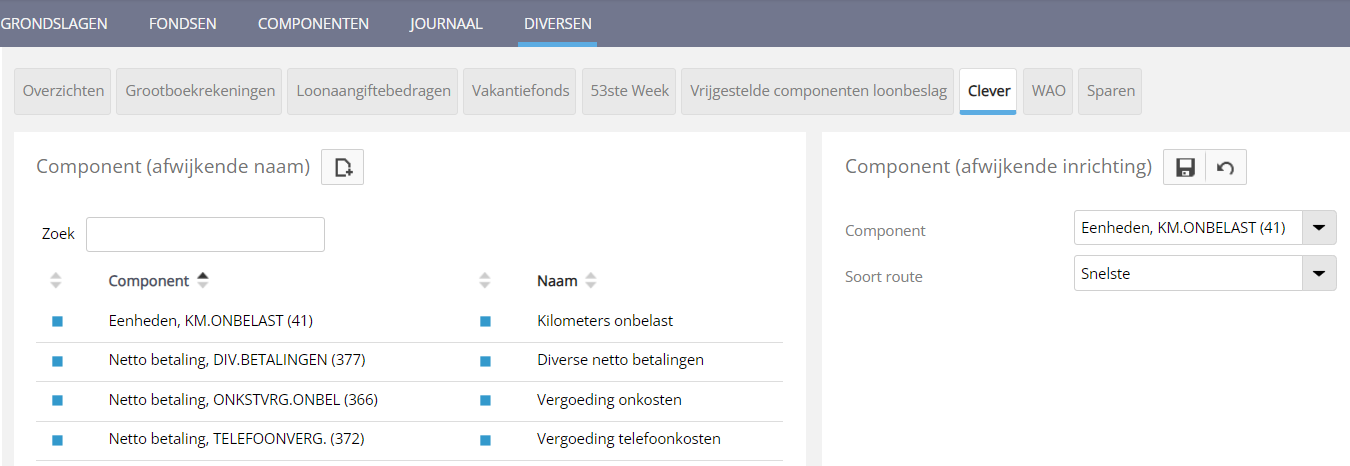Viewport: 1350px width, 466px height.
Task: Click the first column sort arrows
Action: 56,281
